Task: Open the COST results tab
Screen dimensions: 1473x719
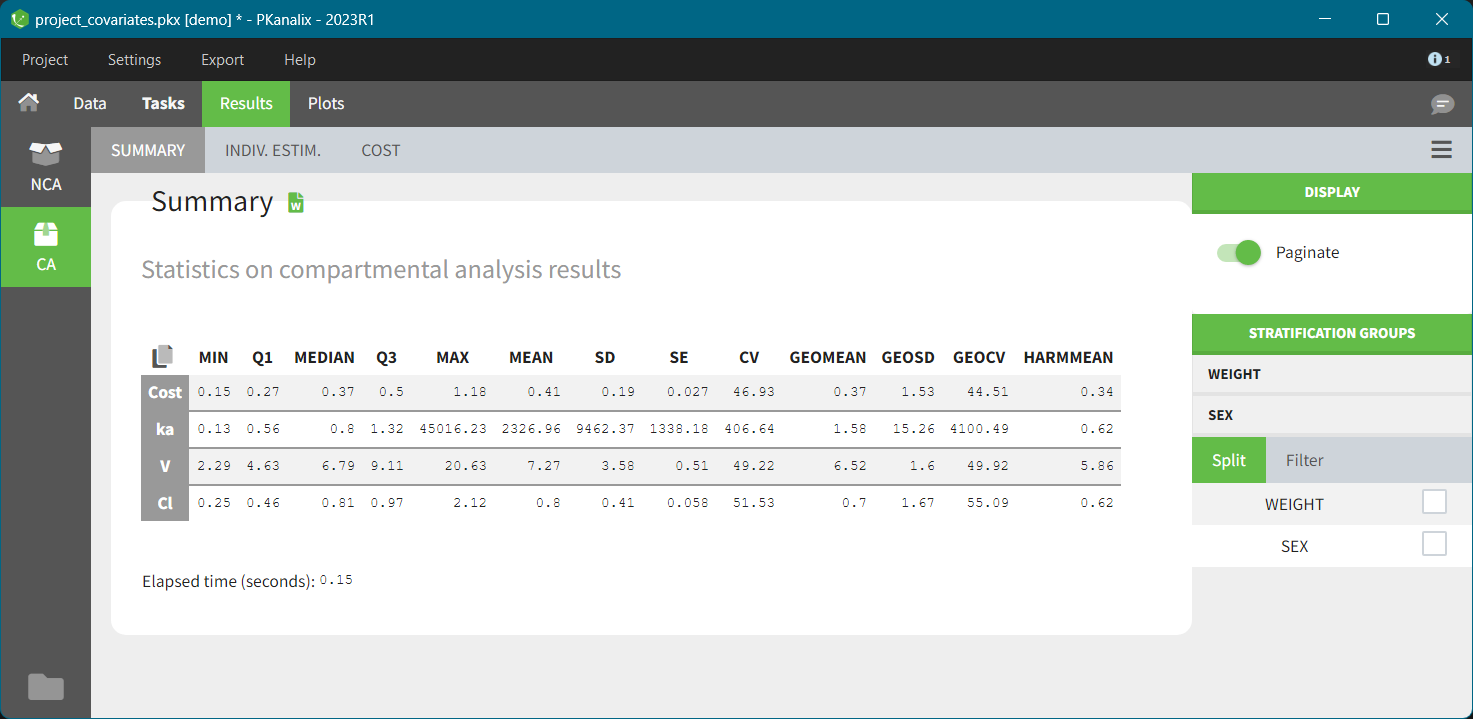Action: click(x=380, y=151)
